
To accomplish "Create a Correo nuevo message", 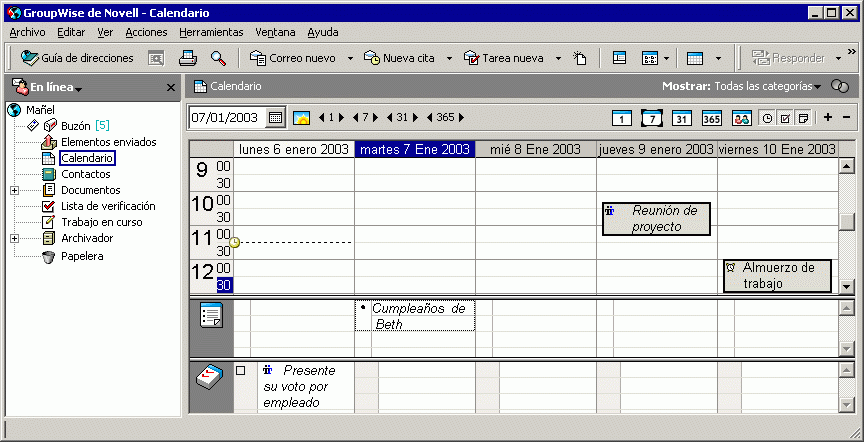I will [x=294, y=58].
